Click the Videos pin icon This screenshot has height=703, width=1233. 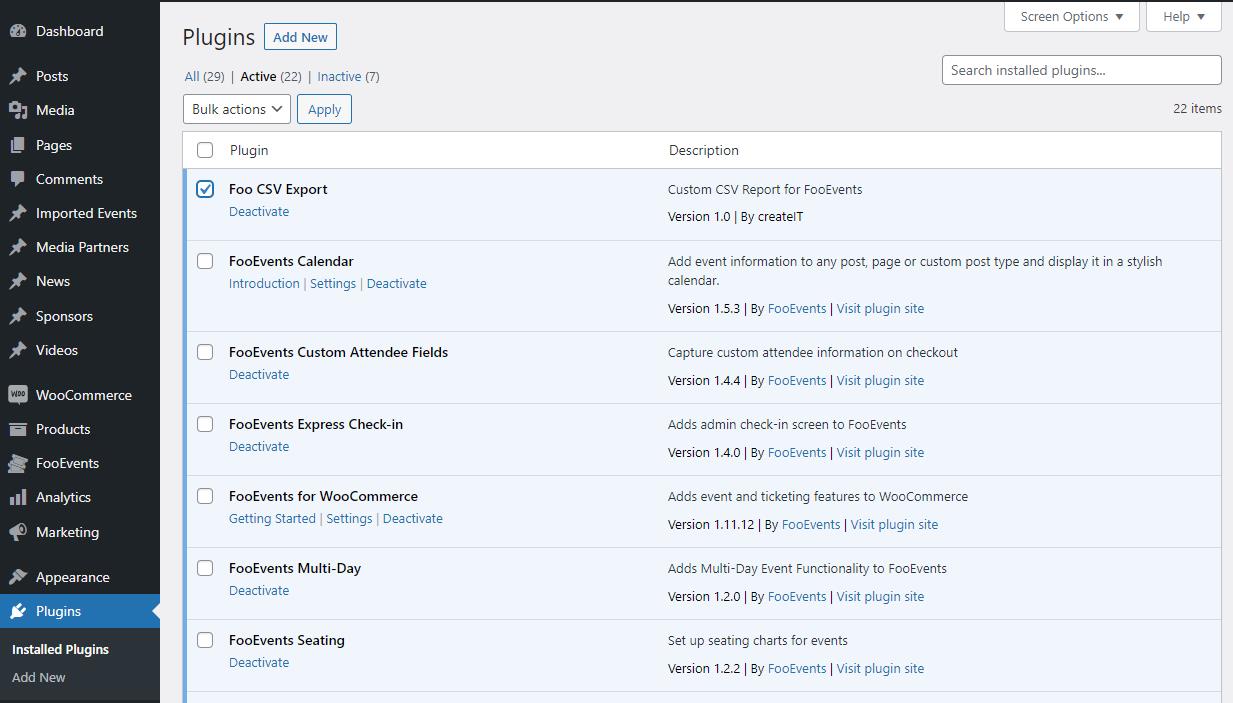17,350
